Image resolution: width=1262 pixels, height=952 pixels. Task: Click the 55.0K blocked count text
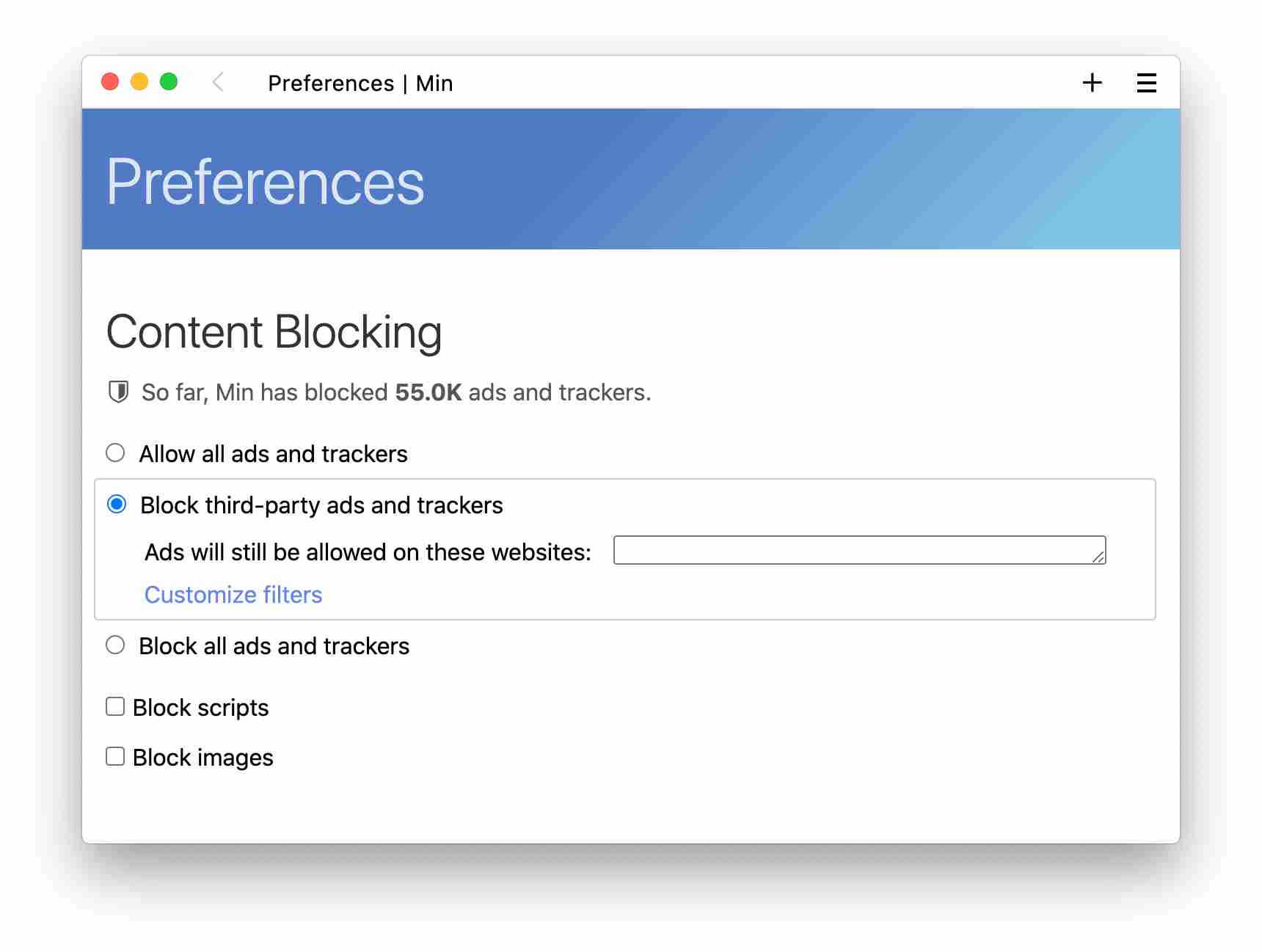click(428, 393)
